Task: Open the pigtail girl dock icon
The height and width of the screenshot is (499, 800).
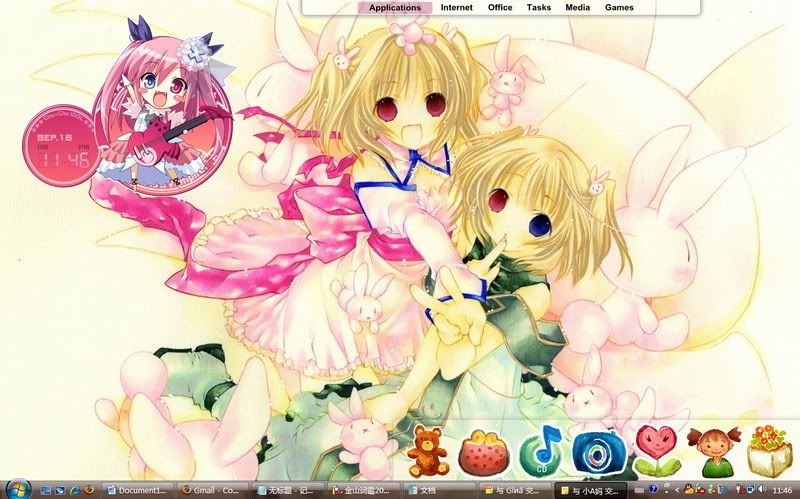Action: point(714,450)
